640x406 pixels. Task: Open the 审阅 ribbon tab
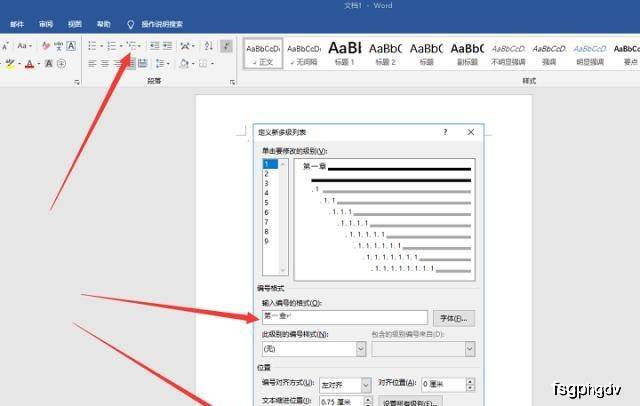coord(46,24)
